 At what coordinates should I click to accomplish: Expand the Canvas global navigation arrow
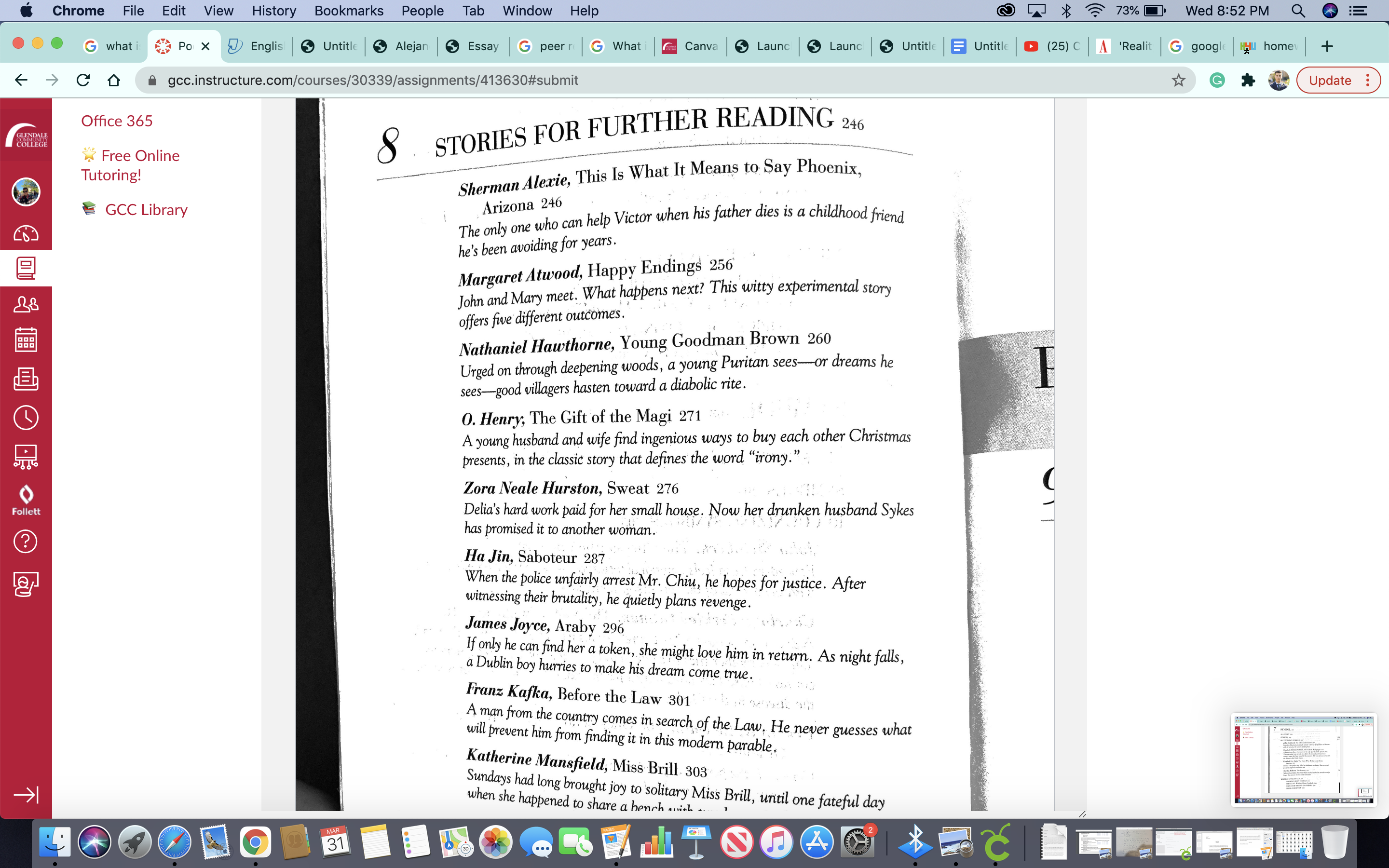(x=26, y=795)
